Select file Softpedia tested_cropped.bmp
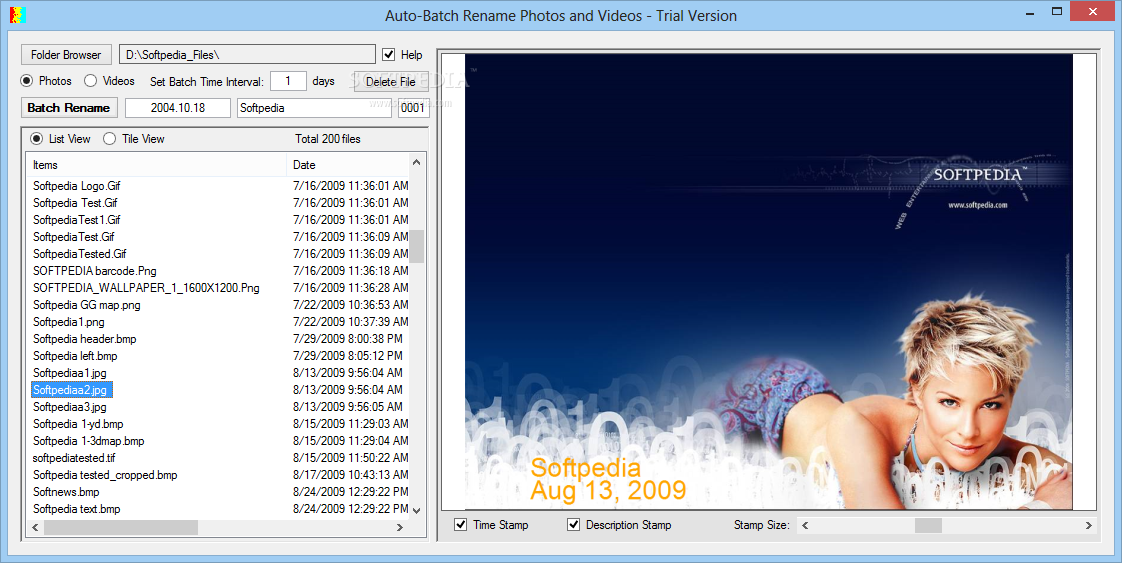This screenshot has width=1122, height=563. click(105, 475)
